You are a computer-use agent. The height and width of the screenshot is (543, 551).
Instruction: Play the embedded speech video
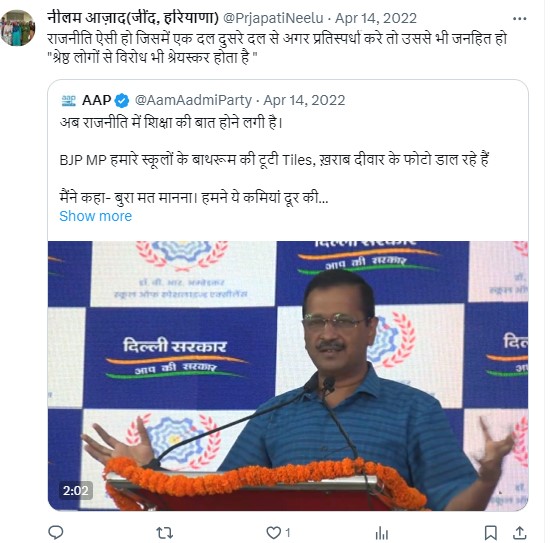pyautogui.click(x=288, y=375)
